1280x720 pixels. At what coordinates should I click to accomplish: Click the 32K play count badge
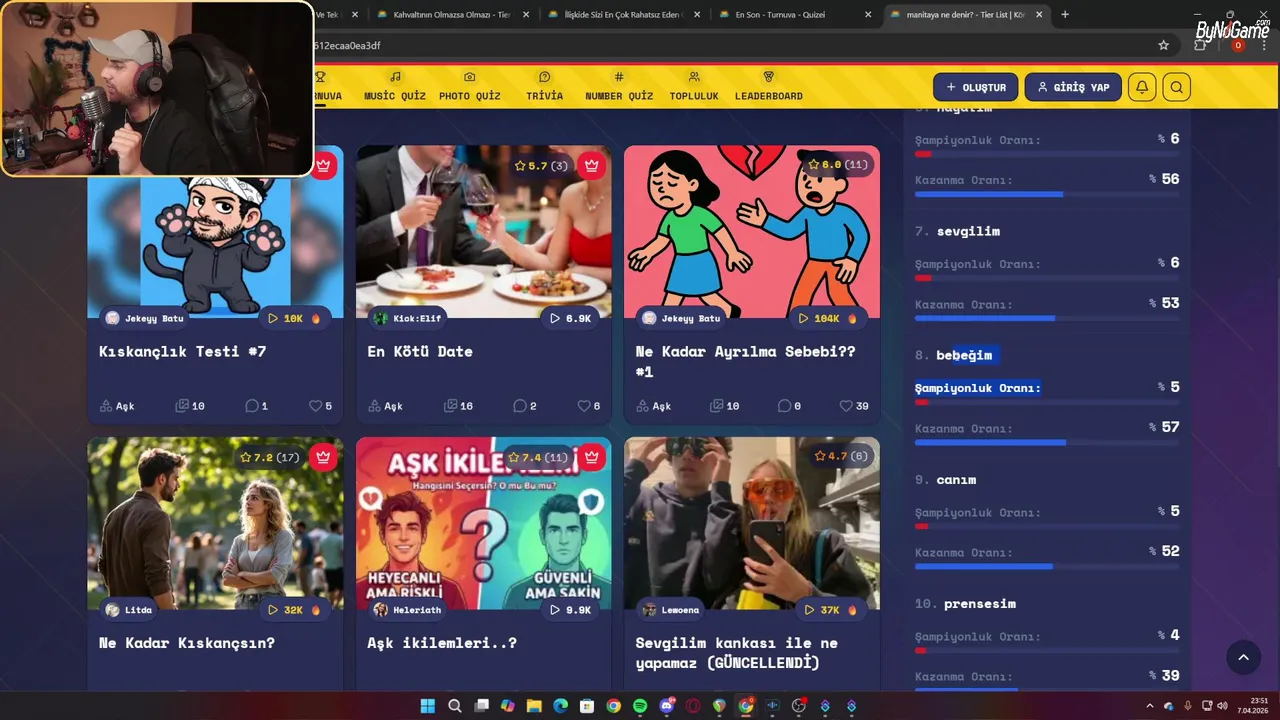[x=294, y=609]
